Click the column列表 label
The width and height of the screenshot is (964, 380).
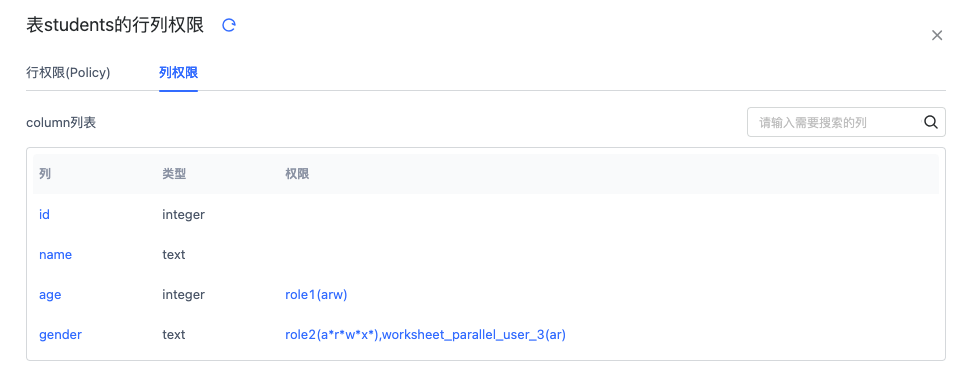(61, 123)
